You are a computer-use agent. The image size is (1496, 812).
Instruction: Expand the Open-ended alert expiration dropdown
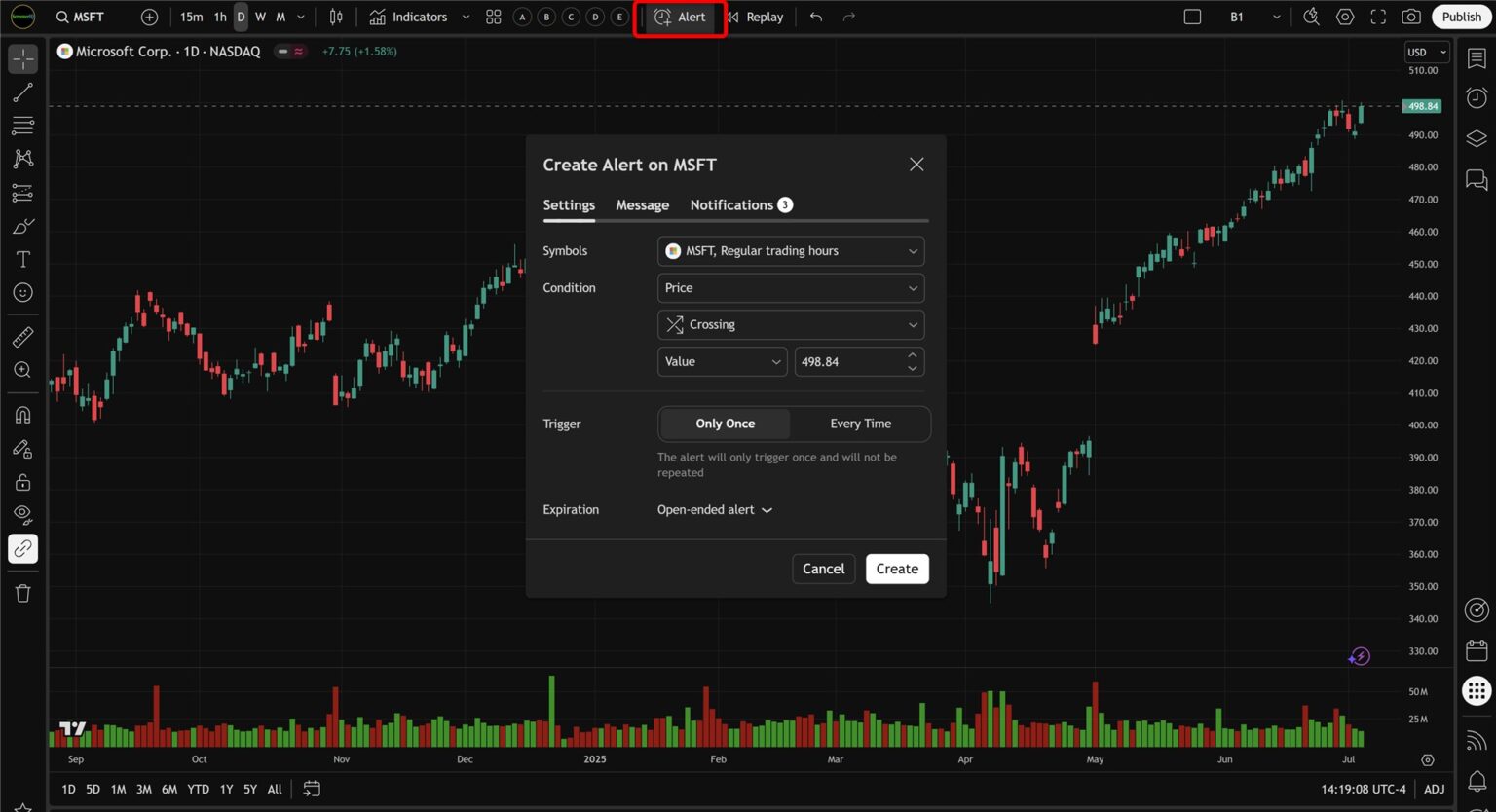[x=715, y=509]
